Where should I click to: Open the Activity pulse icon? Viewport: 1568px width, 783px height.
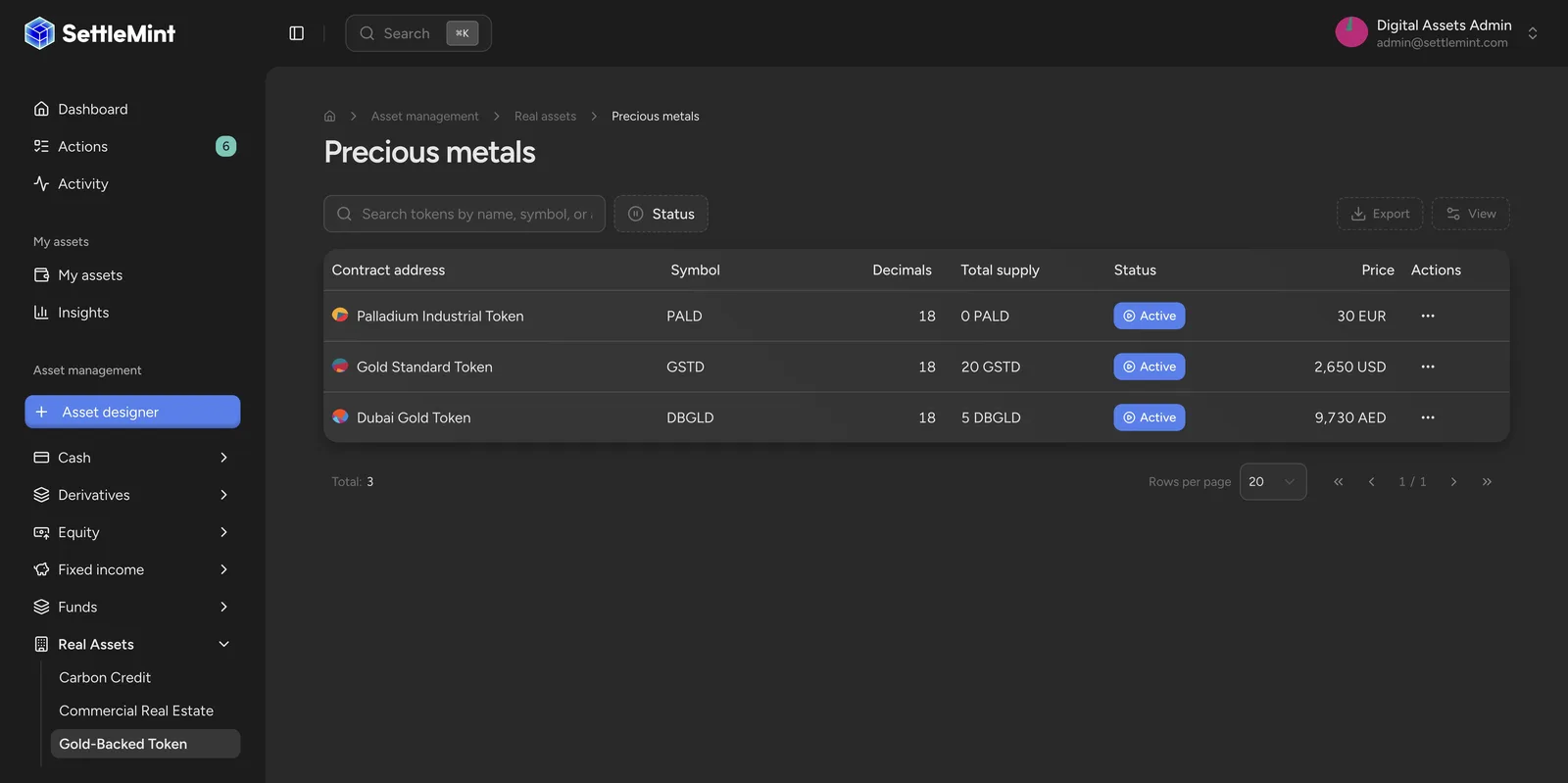click(41, 183)
